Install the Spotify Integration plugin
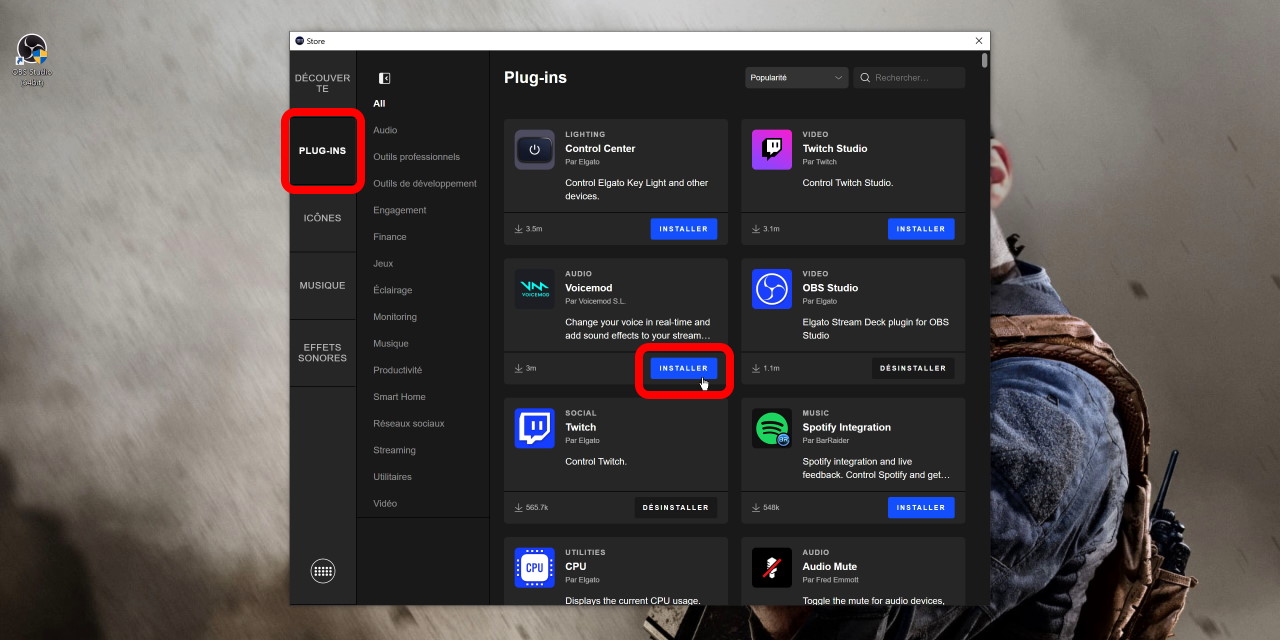This screenshot has width=1280, height=640. point(920,507)
